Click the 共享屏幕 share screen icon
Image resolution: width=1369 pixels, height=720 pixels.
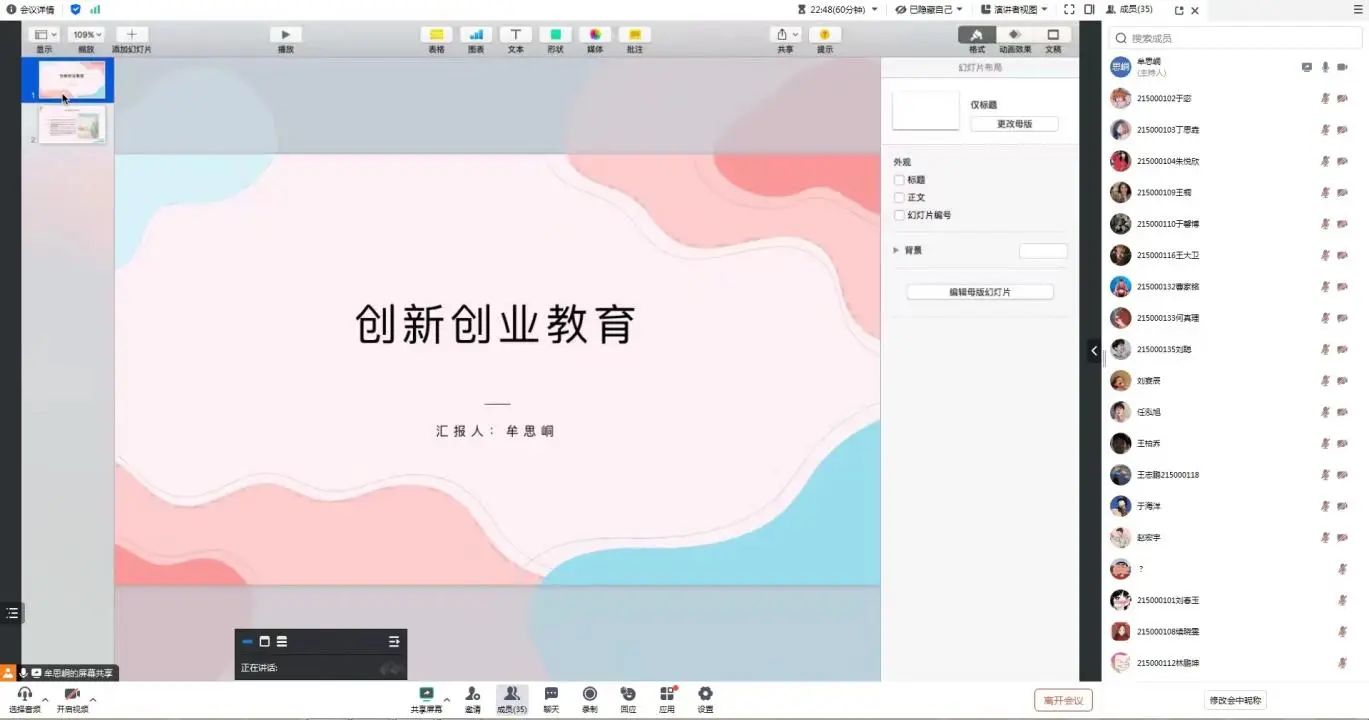click(x=426, y=694)
